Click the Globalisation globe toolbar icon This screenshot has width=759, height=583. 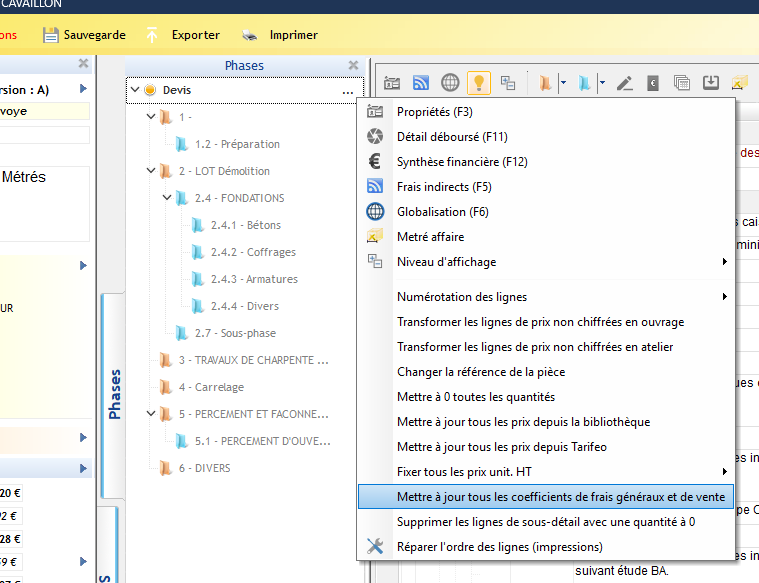(450, 83)
